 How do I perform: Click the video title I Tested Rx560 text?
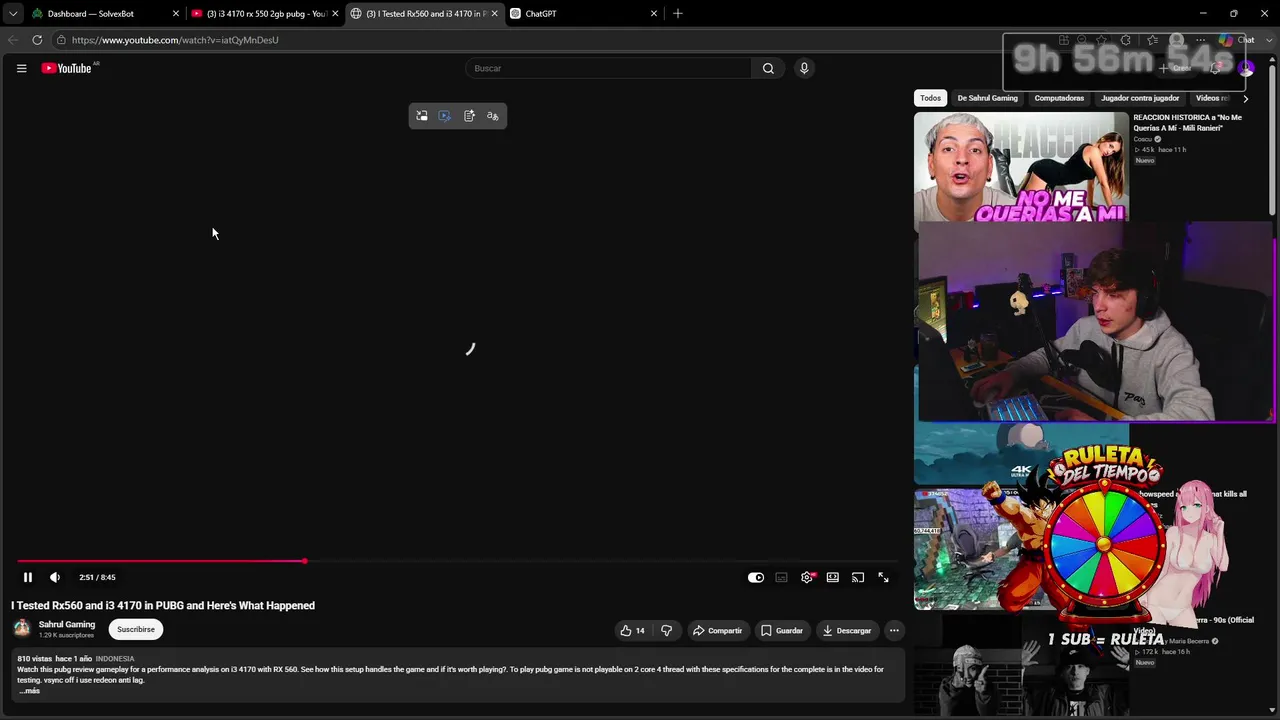[163, 605]
